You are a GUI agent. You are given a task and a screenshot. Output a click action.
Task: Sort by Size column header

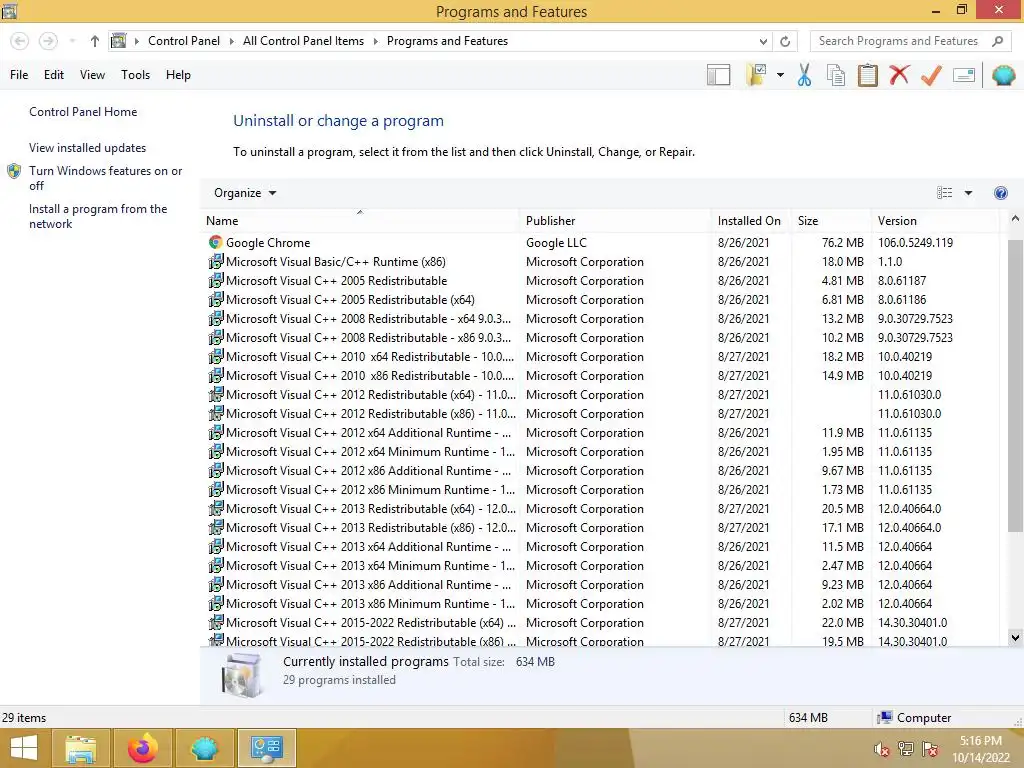coord(831,221)
